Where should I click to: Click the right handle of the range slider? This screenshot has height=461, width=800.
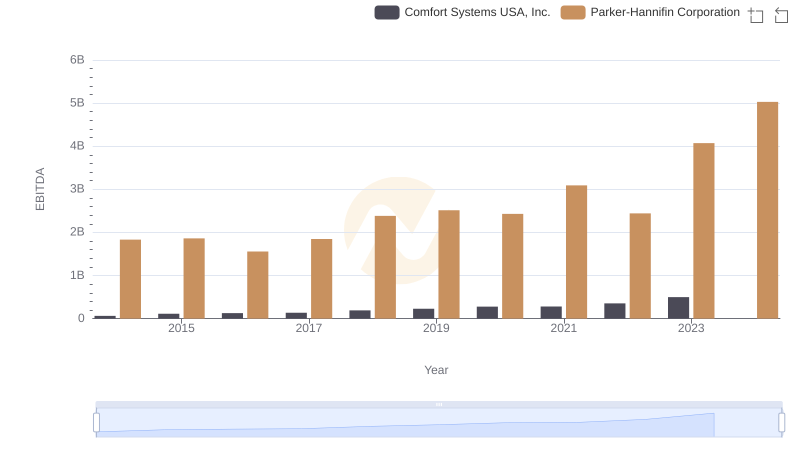tap(782, 423)
